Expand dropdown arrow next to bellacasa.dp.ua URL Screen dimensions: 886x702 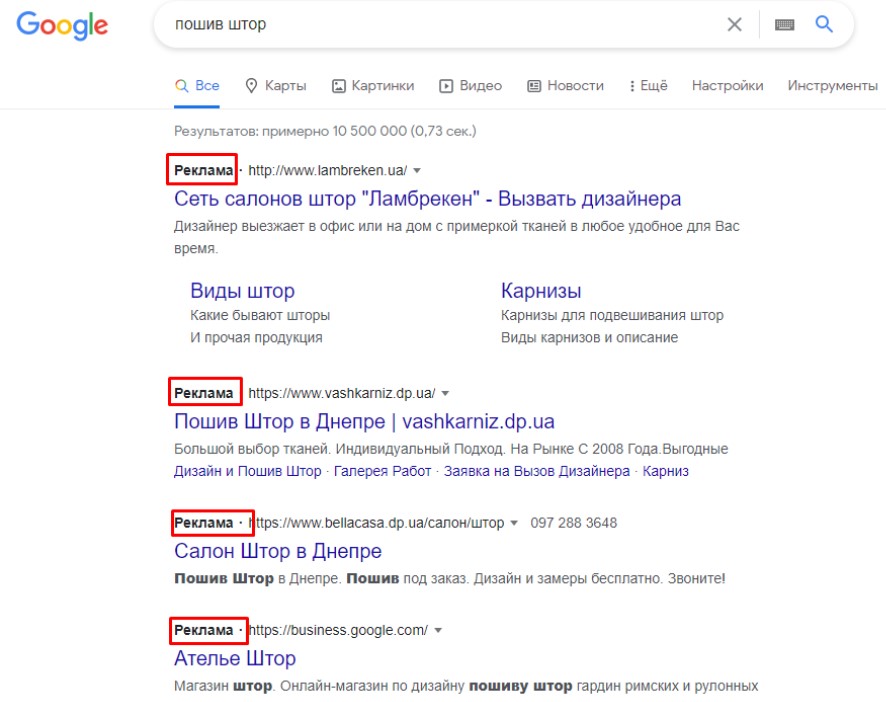514,523
